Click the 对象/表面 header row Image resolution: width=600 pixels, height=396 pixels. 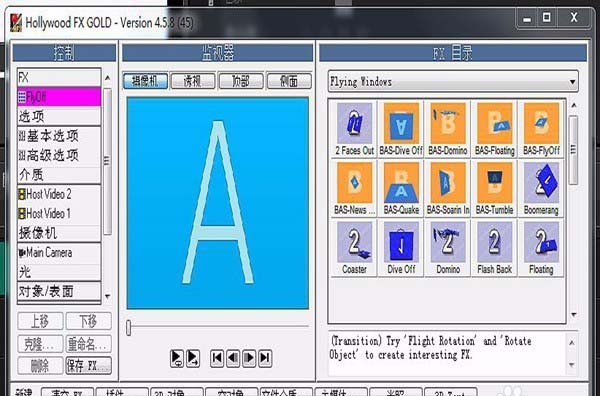(x=59, y=292)
